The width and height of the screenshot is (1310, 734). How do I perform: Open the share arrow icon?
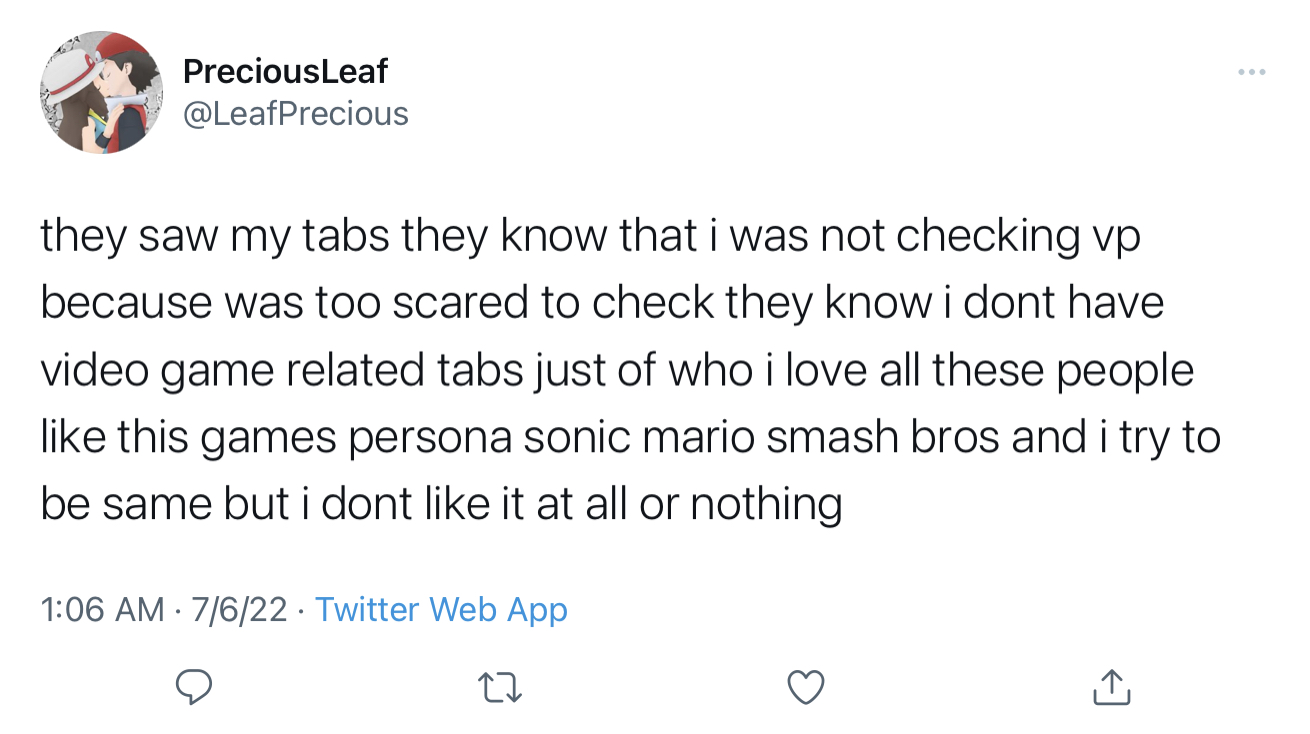click(x=1111, y=686)
